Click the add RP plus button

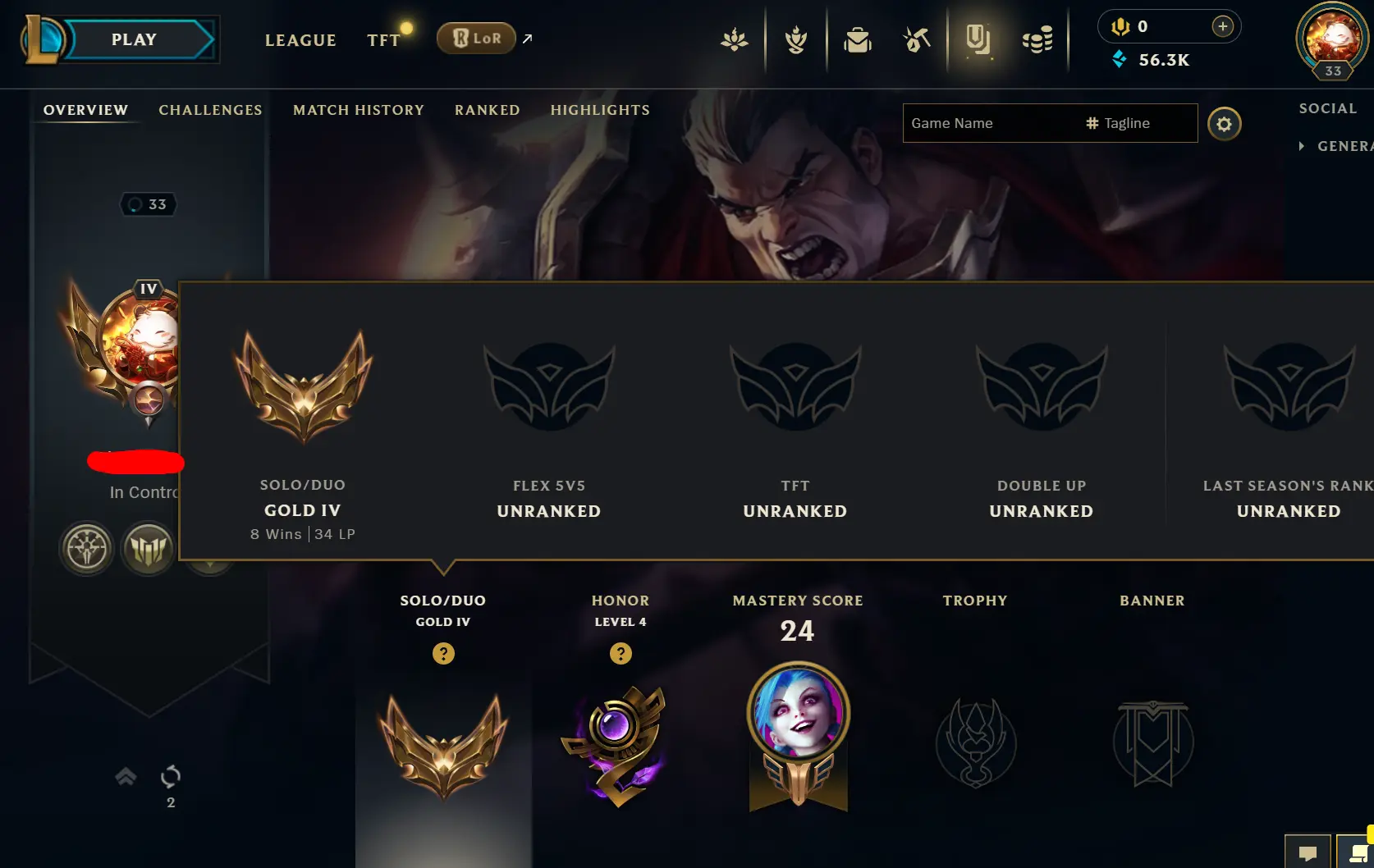coord(1223,26)
